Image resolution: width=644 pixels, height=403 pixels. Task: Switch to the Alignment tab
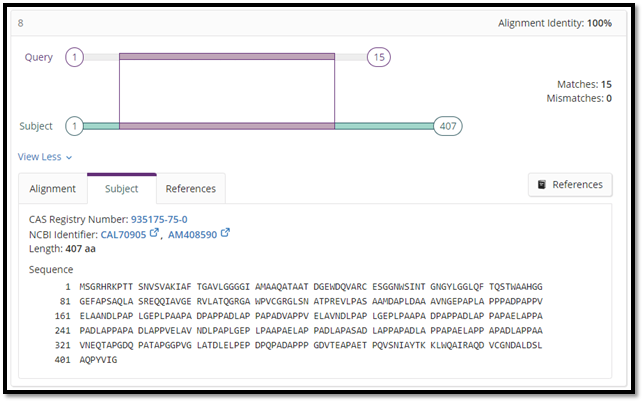pos(52,188)
